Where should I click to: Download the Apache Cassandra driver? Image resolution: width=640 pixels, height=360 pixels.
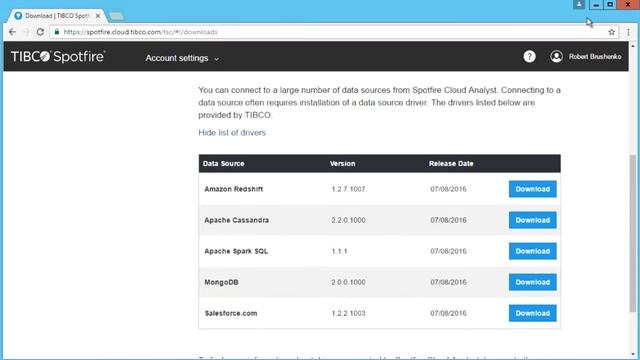pyautogui.click(x=532, y=220)
